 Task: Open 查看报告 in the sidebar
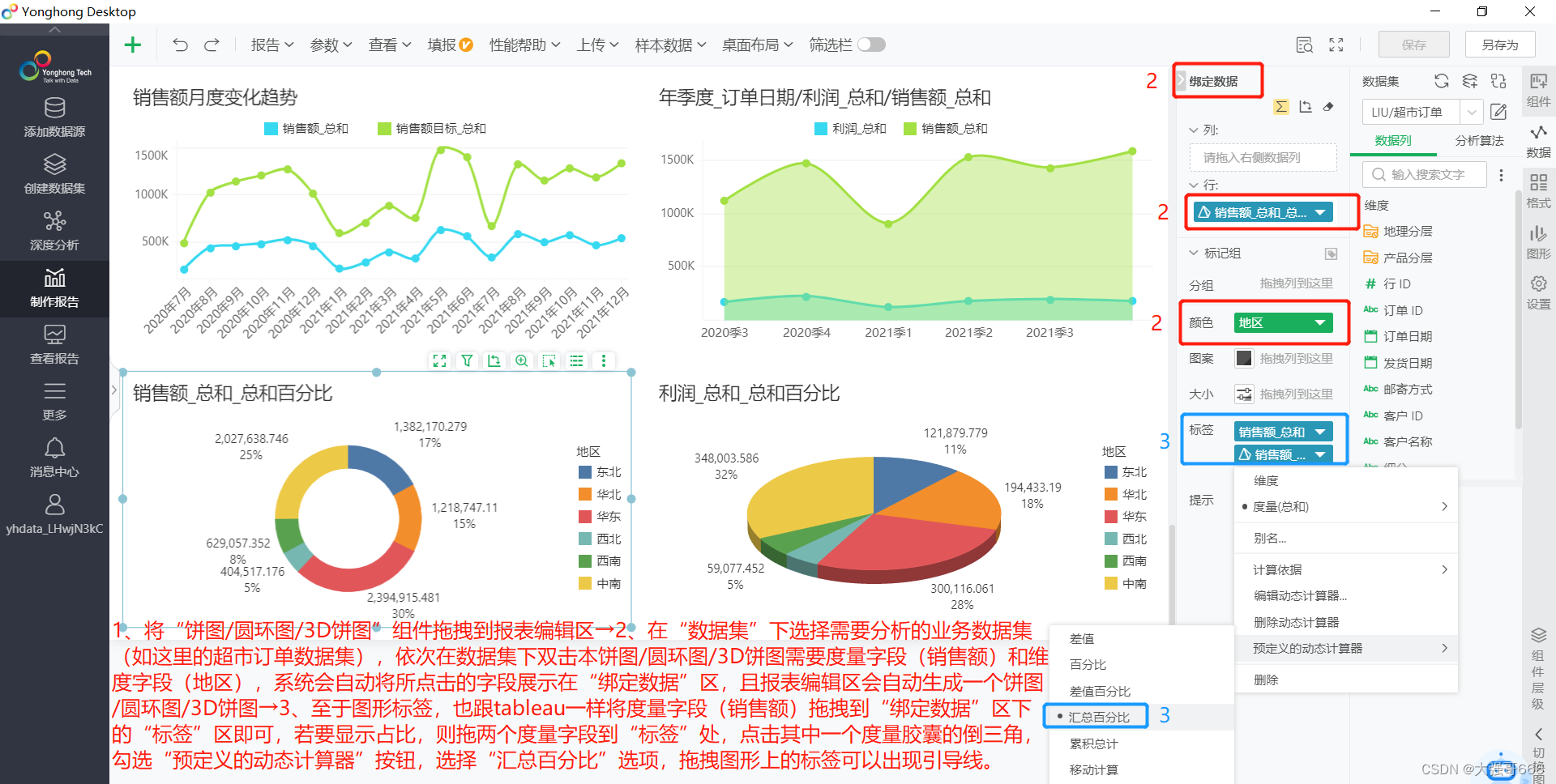coord(54,344)
